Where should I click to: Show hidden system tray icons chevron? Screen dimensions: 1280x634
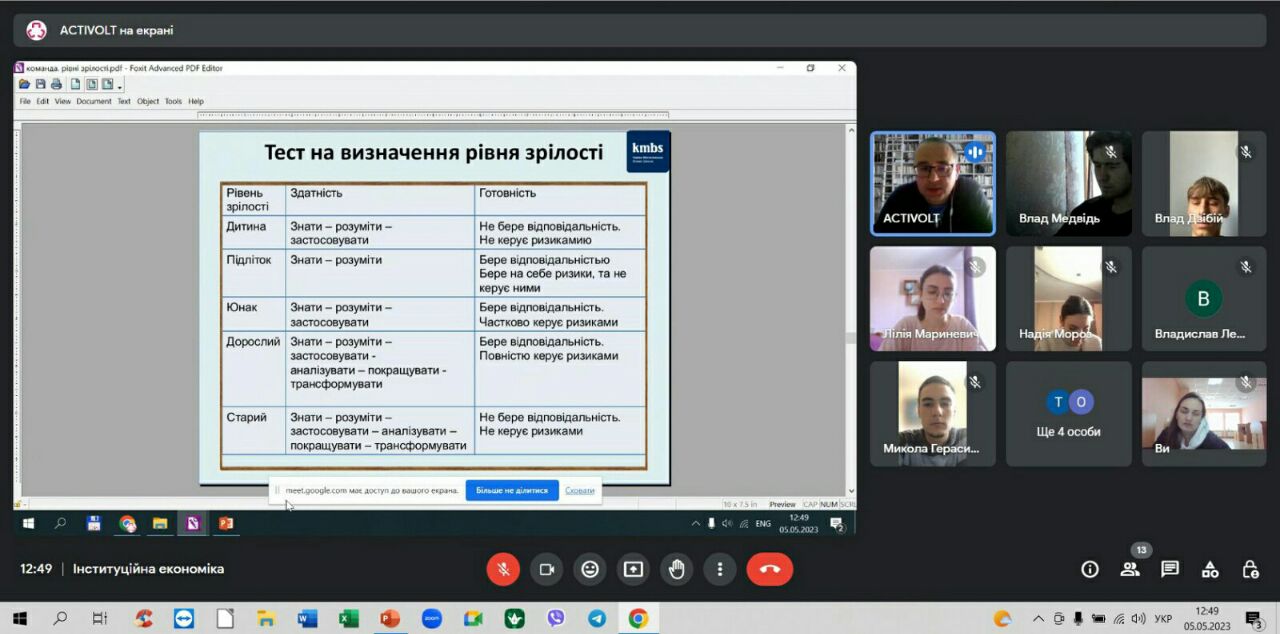[x=1037, y=619]
